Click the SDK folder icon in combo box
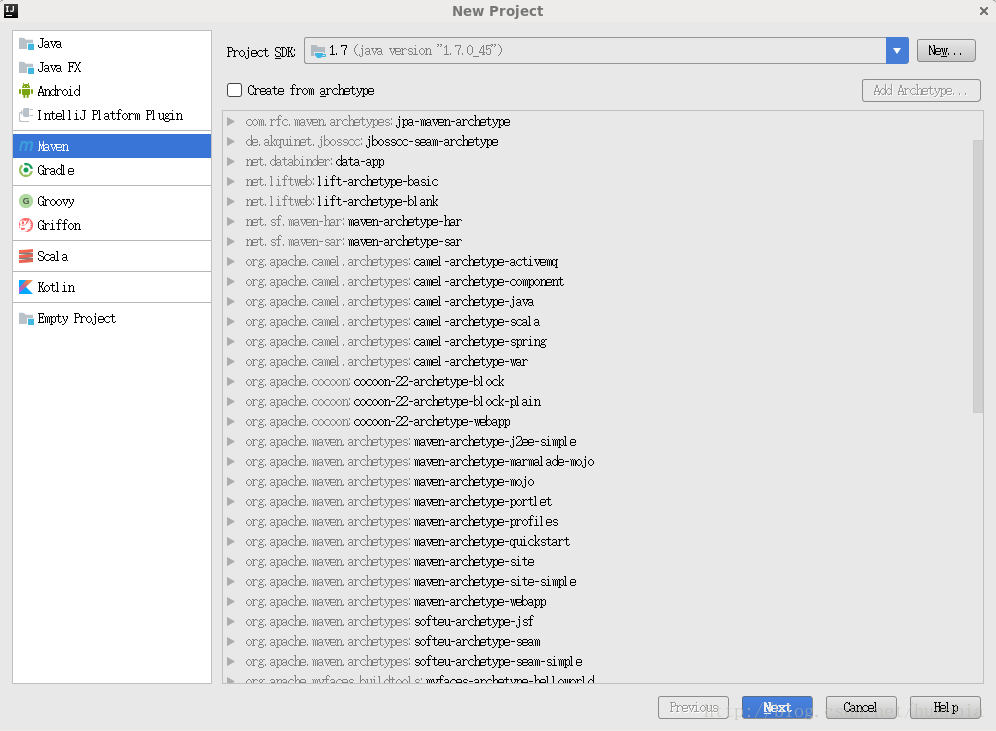996x731 pixels. point(318,51)
